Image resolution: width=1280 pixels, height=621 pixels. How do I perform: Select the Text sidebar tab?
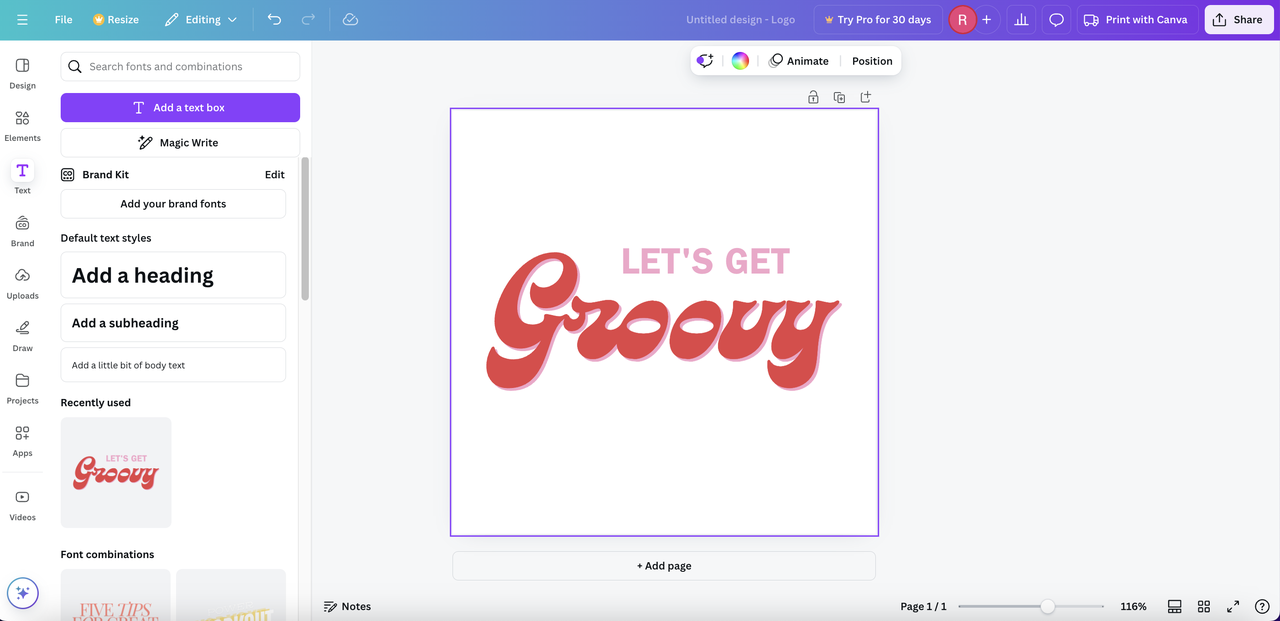(x=22, y=178)
